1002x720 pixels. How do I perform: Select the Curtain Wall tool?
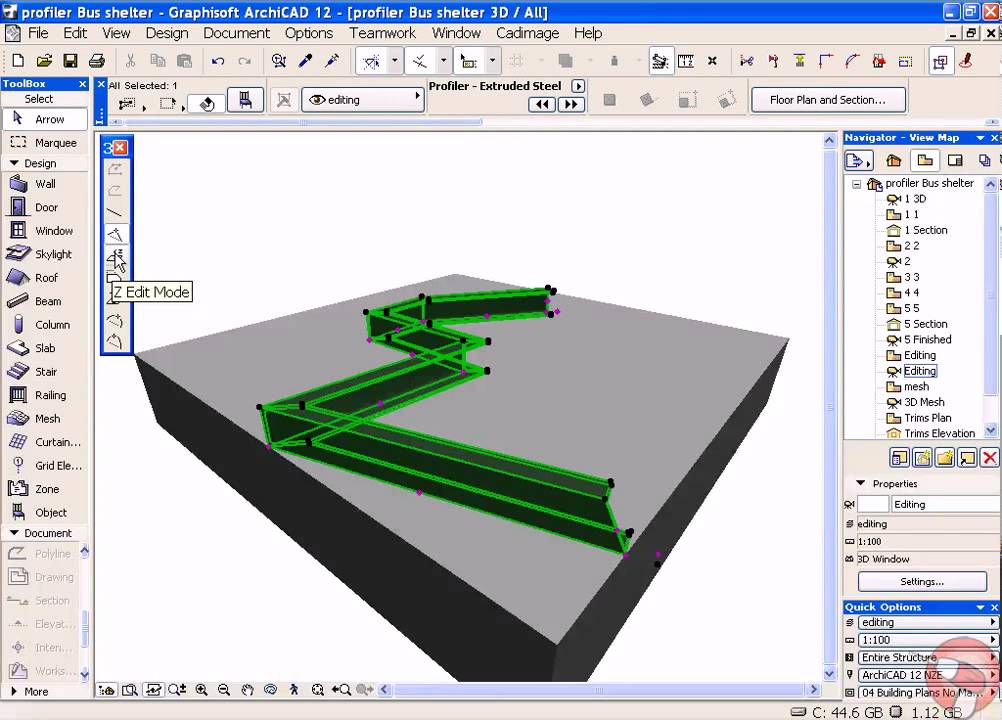pos(45,442)
